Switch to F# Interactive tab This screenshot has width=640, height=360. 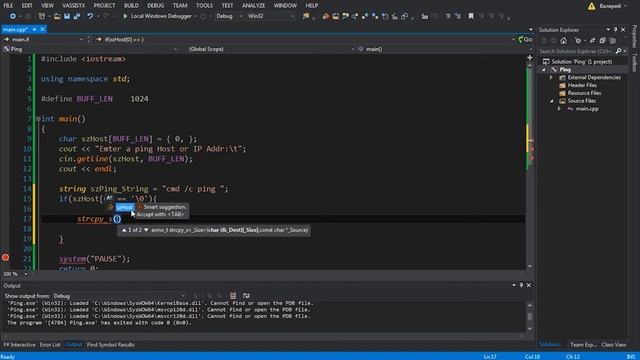[x=19, y=345]
